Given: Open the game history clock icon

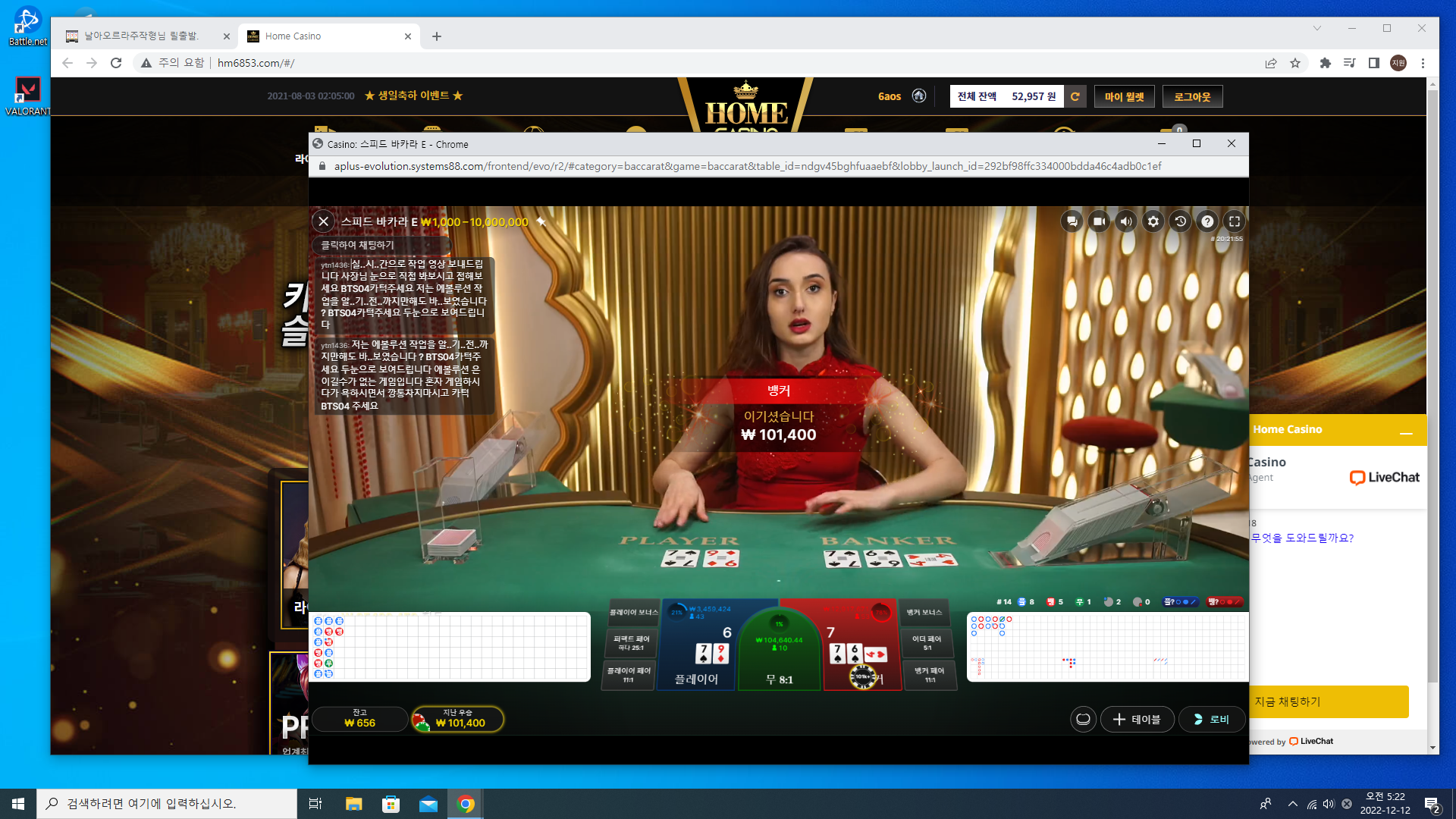Looking at the screenshot, I should pyautogui.click(x=1180, y=221).
